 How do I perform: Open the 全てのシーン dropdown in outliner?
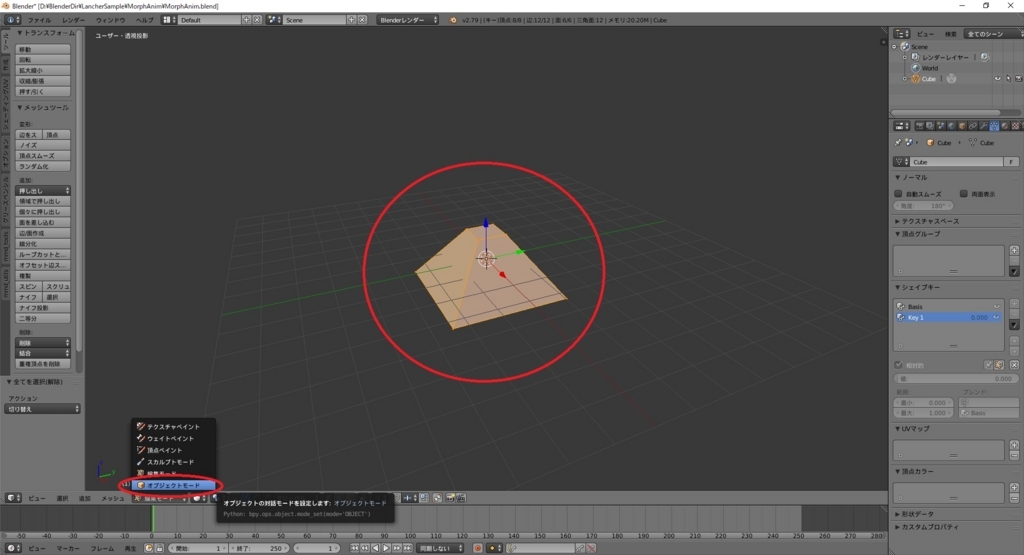tap(992, 34)
